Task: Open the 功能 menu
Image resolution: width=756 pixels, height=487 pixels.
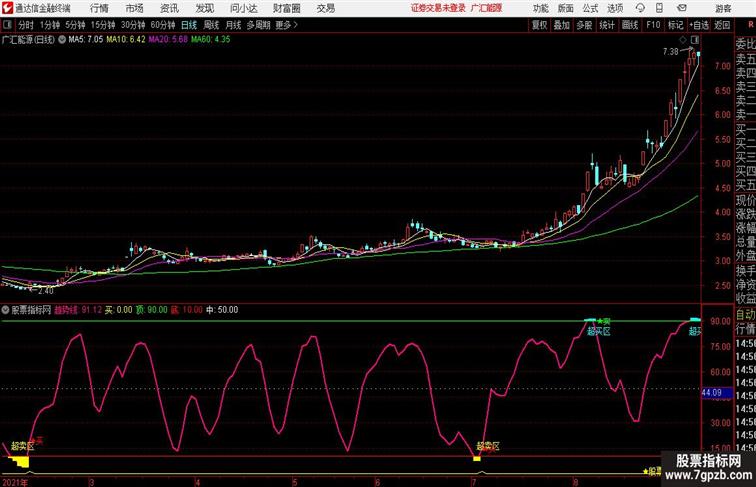Action: pos(540,8)
